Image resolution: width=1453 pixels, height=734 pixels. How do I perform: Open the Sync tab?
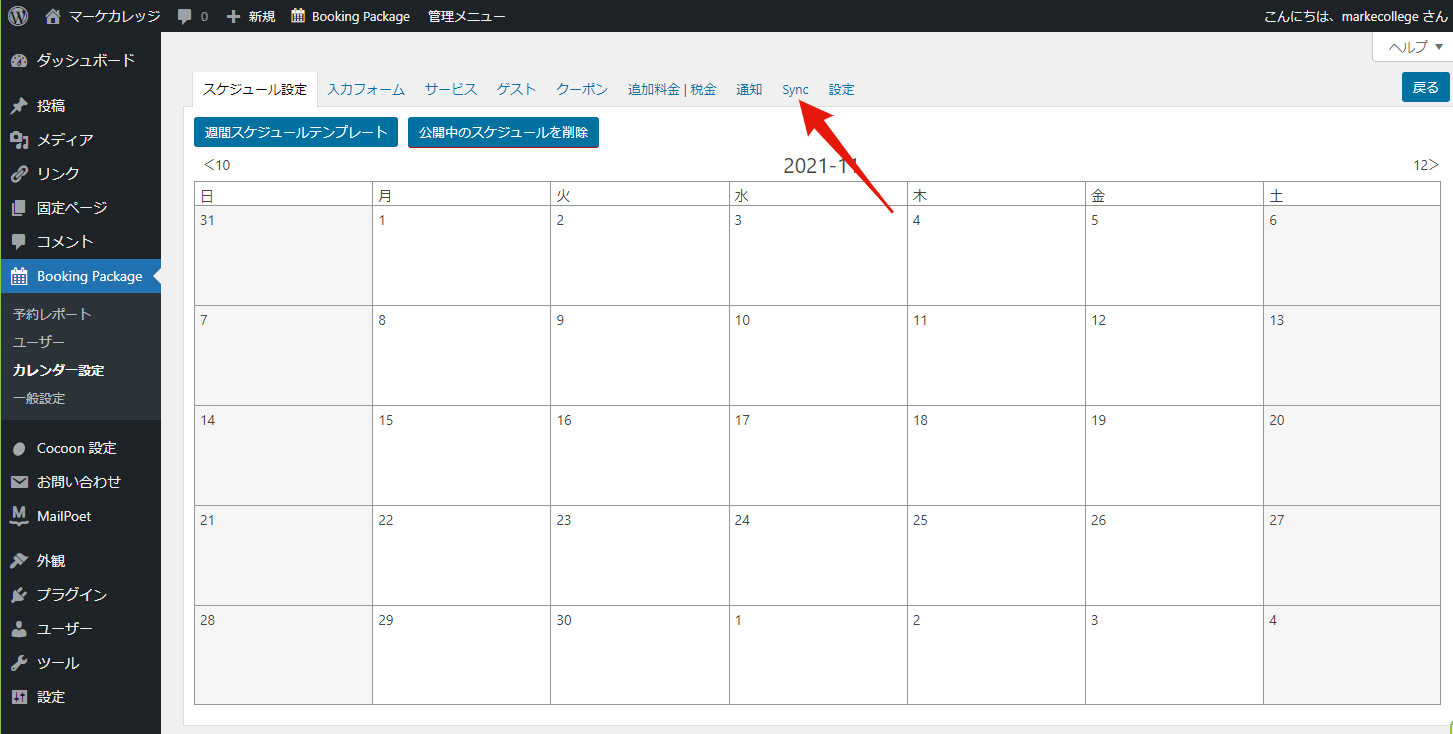(x=795, y=89)
